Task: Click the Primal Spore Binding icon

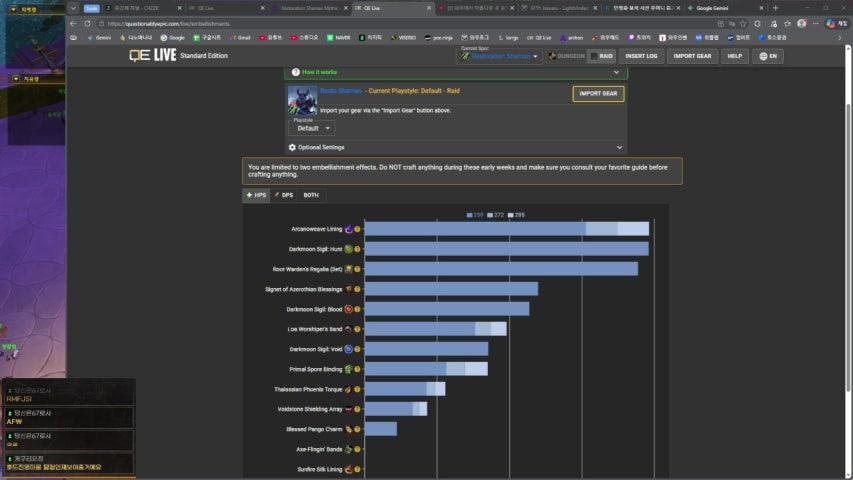Action: [348, 369]
